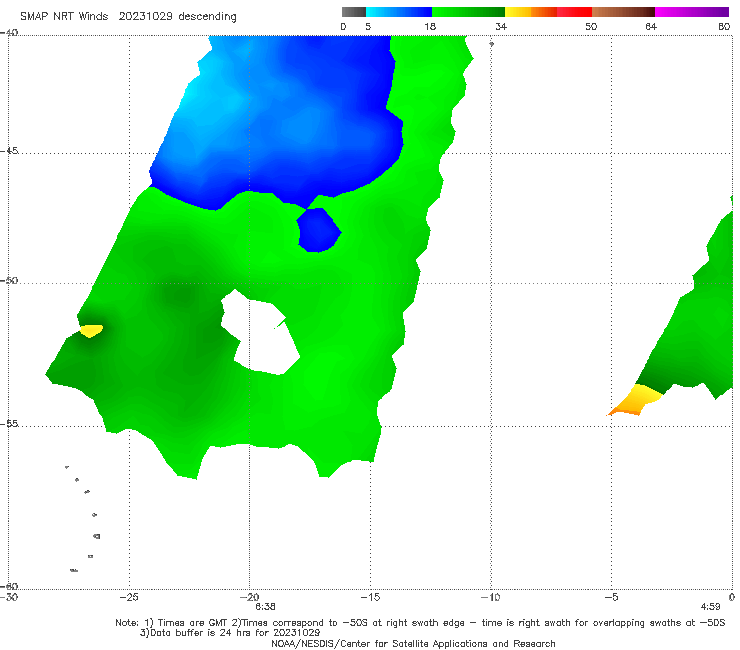Click the color bar label "64"
Image resolution: width=740 pixels, height=650 pixels.
click(x=651, y=26)
